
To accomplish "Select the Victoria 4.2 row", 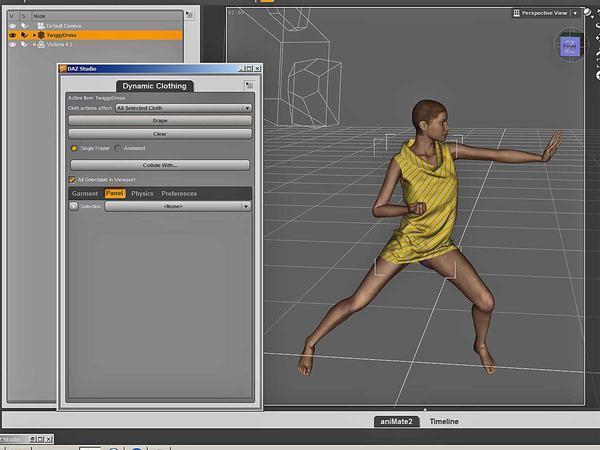I will (95, 44).
